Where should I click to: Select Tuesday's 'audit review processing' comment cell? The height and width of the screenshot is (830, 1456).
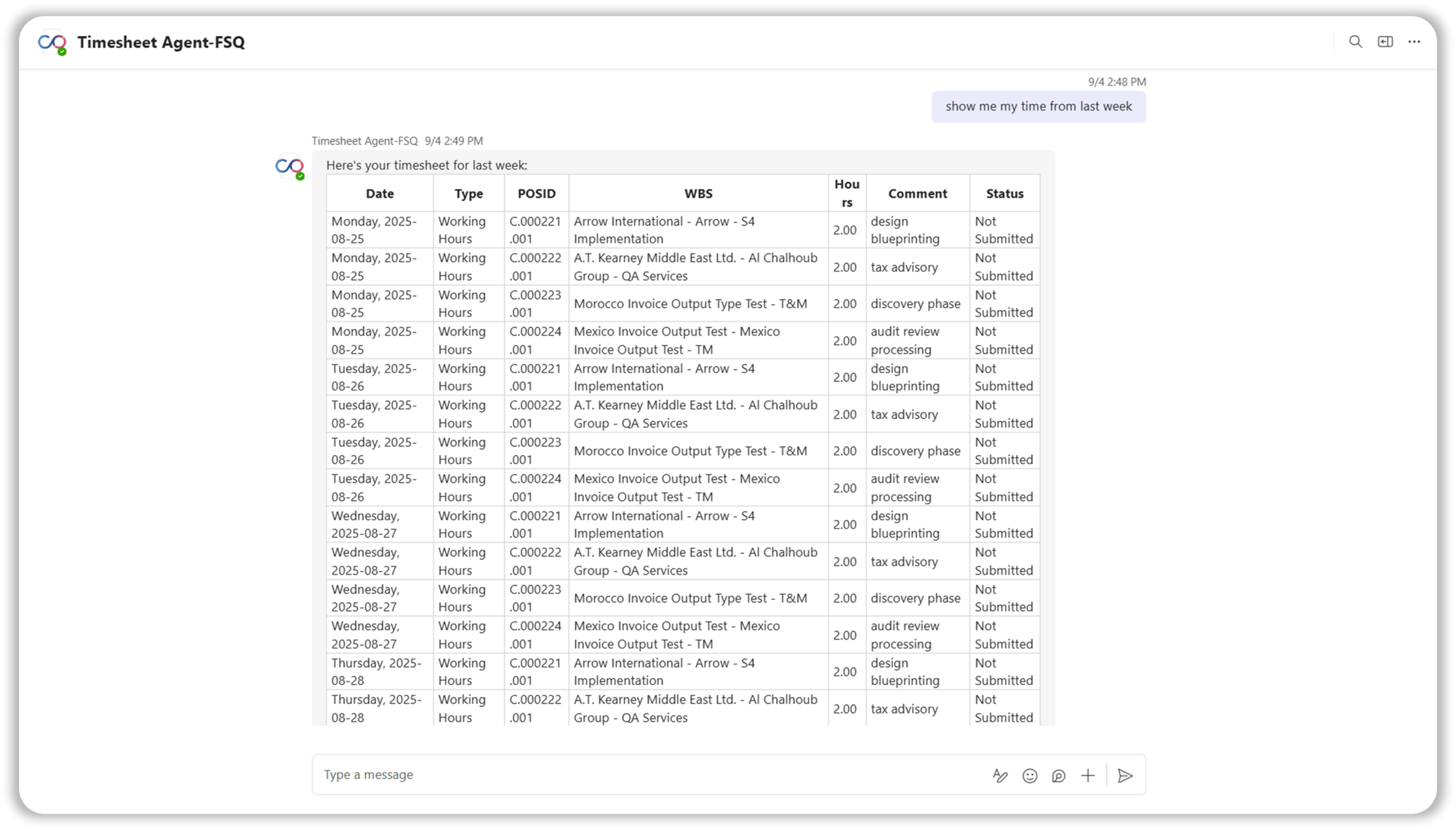coord(917,488)
